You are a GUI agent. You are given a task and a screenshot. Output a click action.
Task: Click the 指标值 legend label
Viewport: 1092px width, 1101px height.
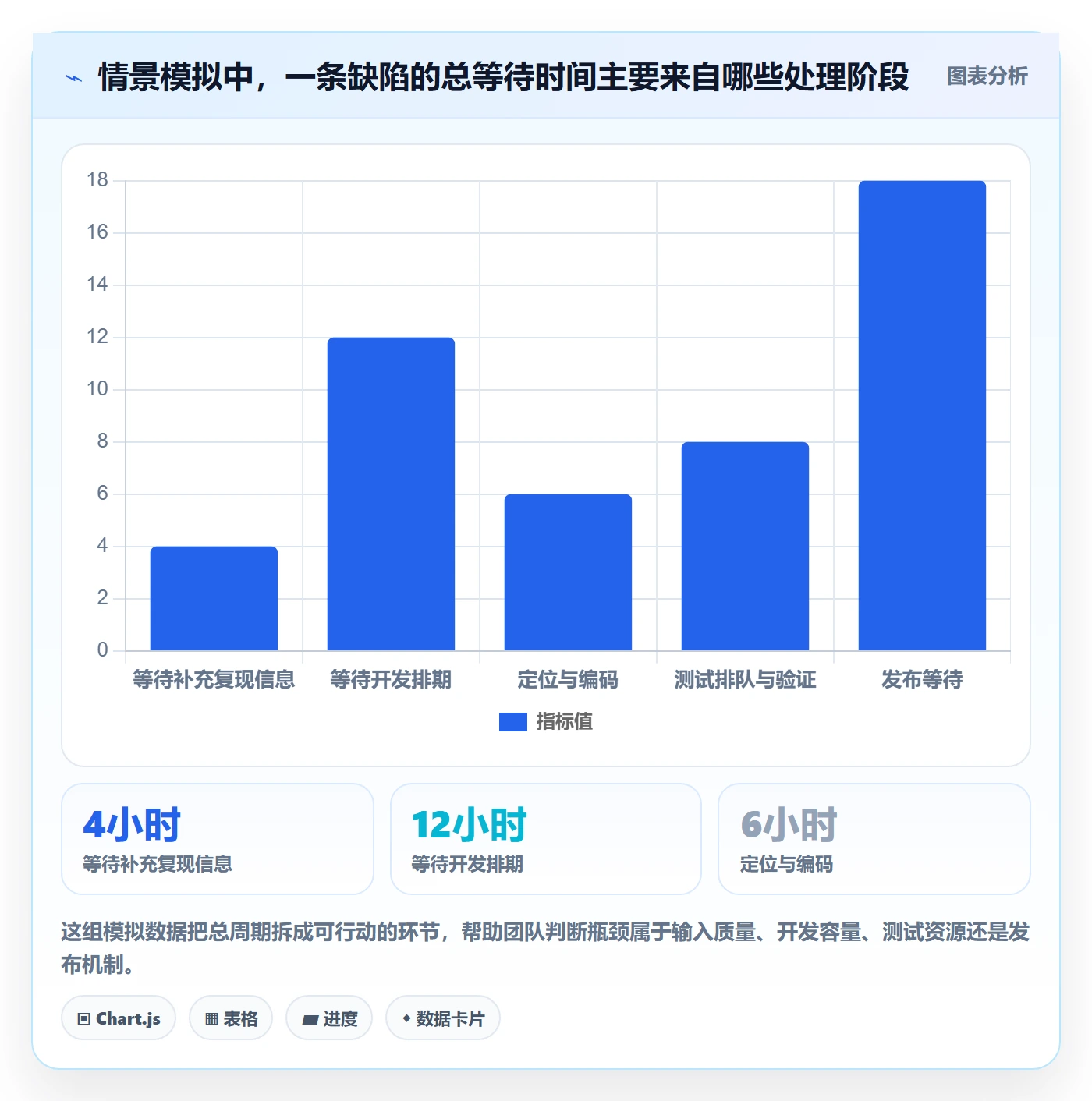click(x=565, y=722)
